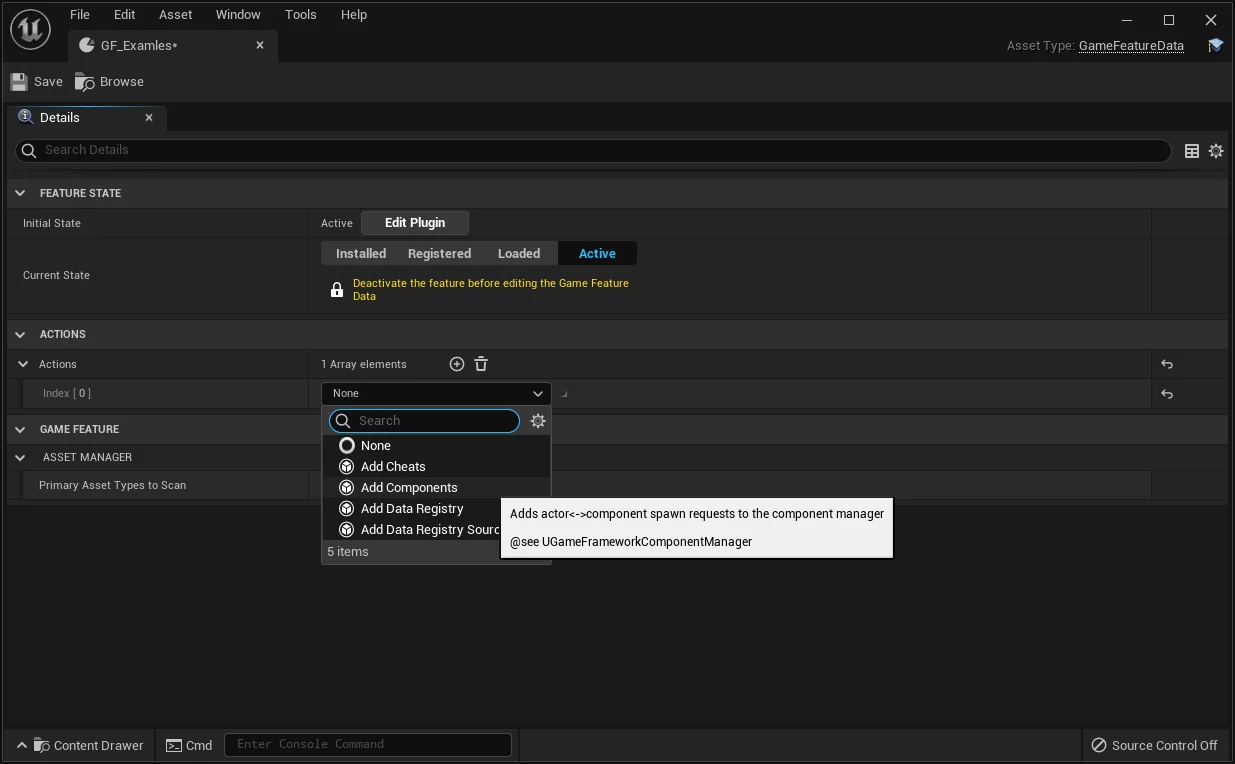Open the Tools menu
1235x764 pixels.
click(x=300, y=15)
